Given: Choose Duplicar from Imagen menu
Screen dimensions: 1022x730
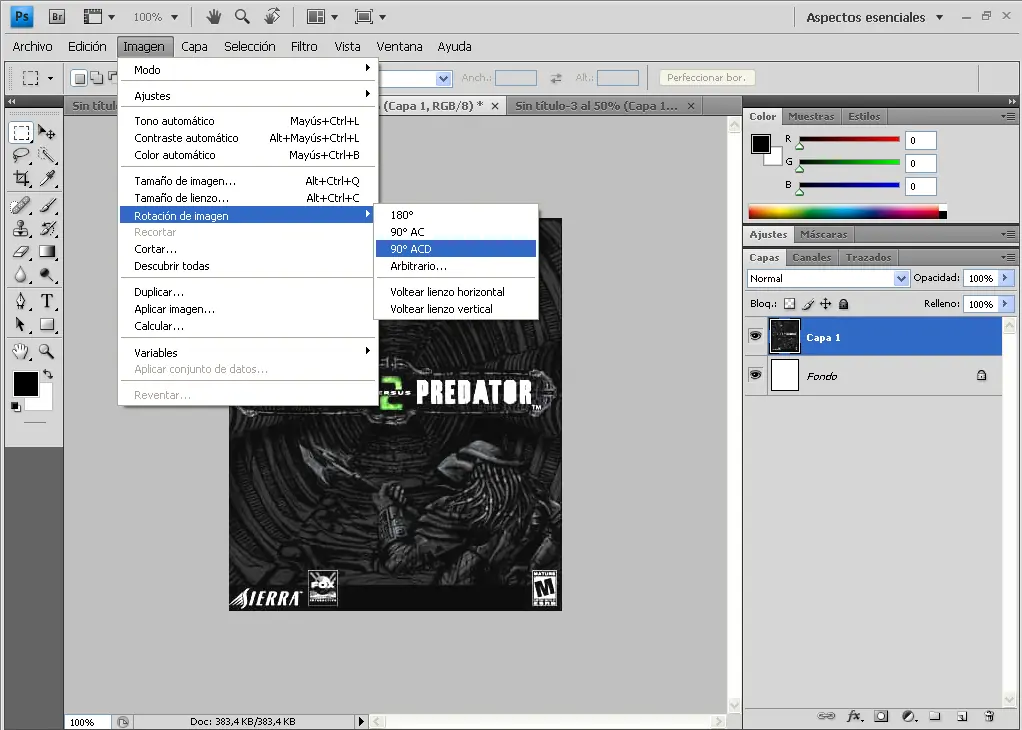Looking at the screenshot, I should tap(248, 292).
